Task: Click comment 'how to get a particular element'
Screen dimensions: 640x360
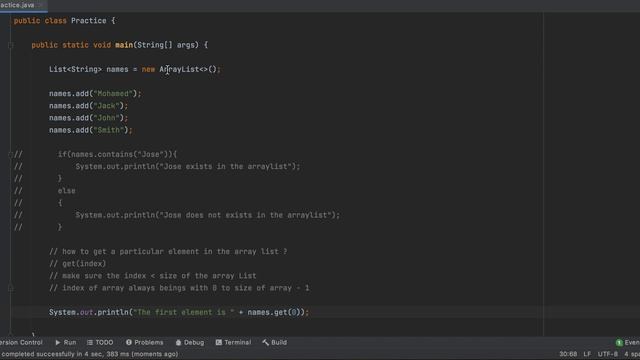Action: click(x=168, y=251)
